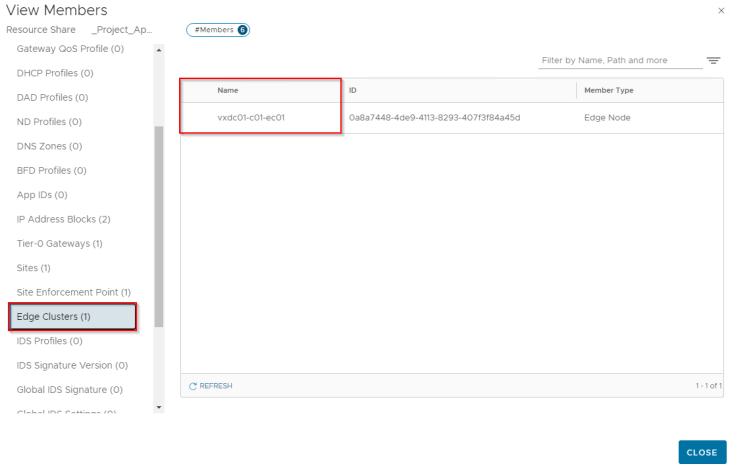Sort by the Name column header
The height and width of the screenshot is (466, 730).
[228, 90]
